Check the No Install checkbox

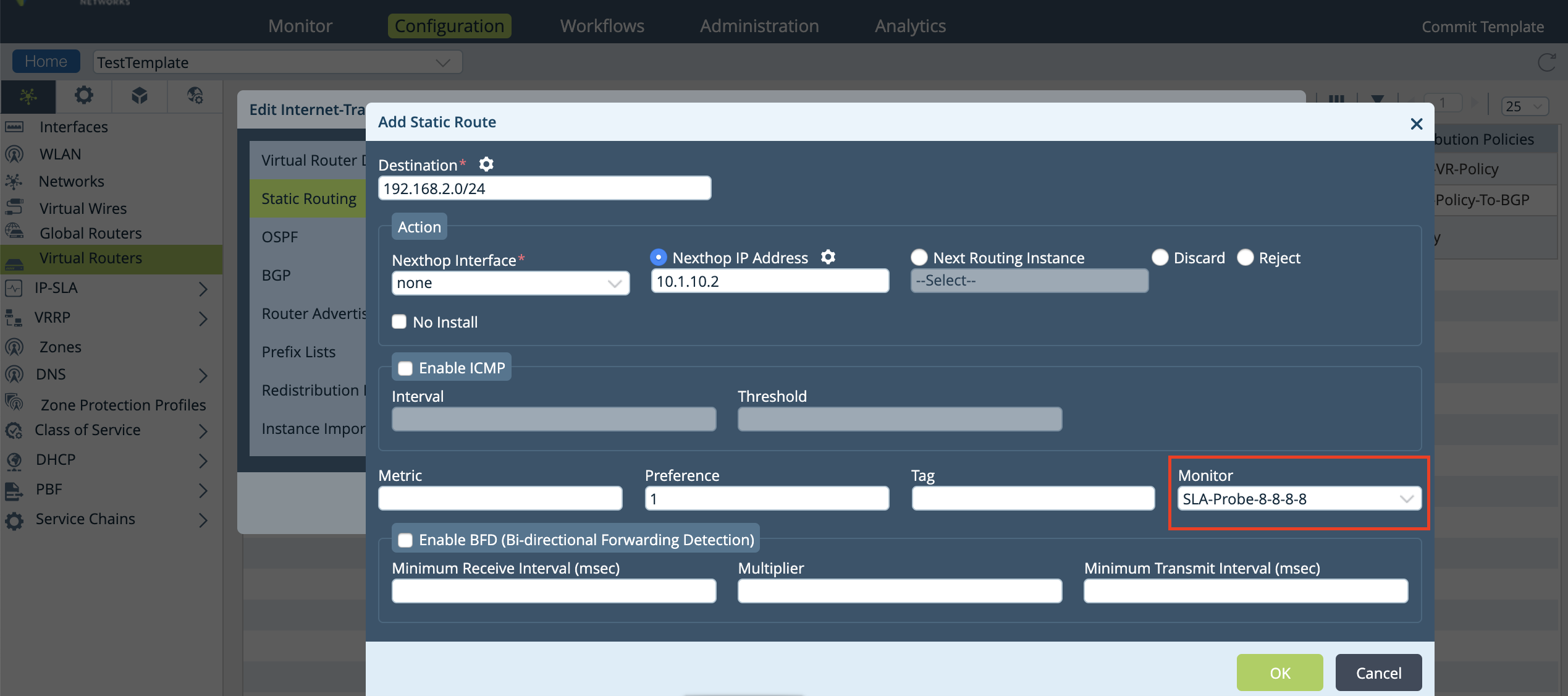coord(399,321)
